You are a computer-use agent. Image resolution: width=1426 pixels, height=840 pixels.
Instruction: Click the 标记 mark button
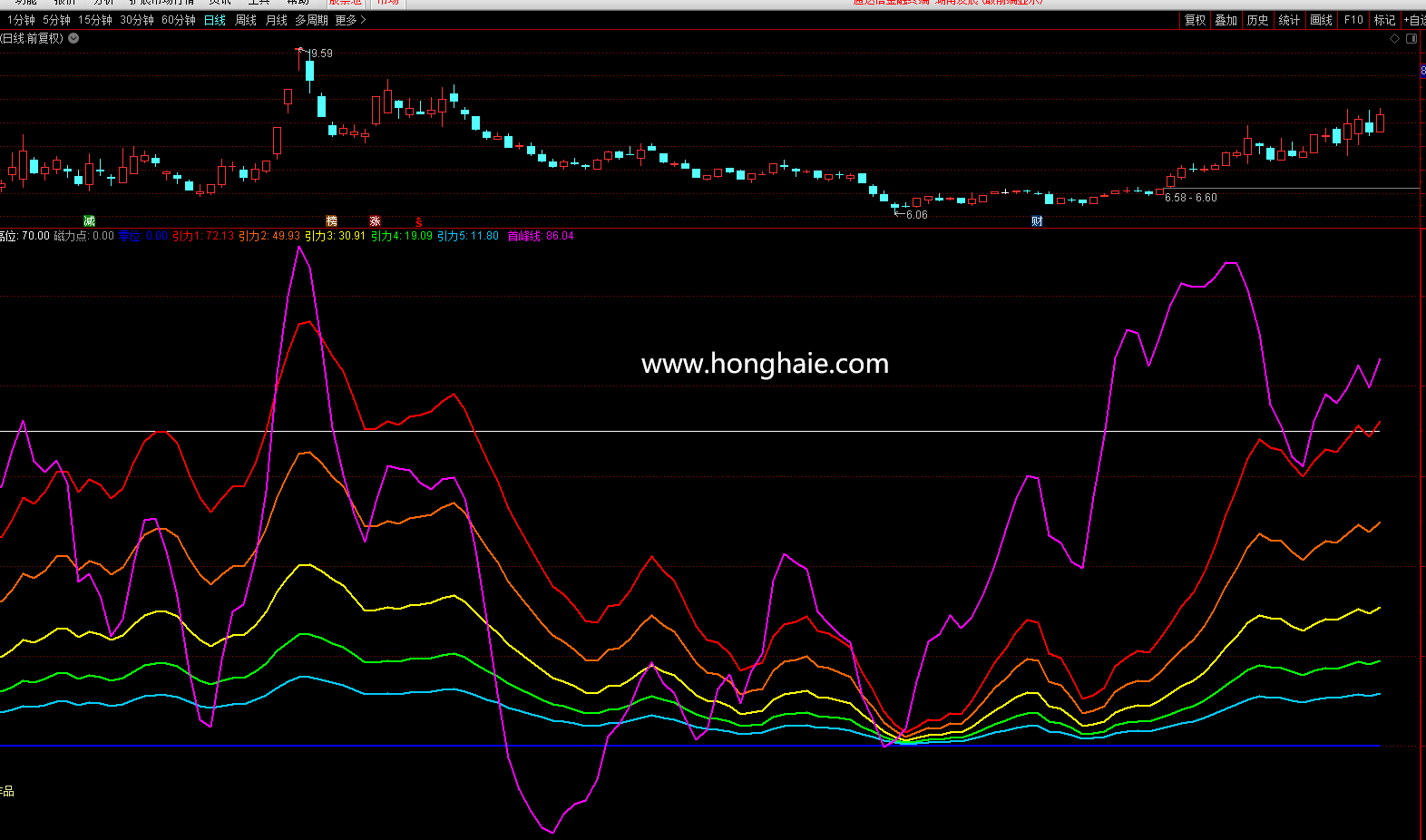[1384, 20]
